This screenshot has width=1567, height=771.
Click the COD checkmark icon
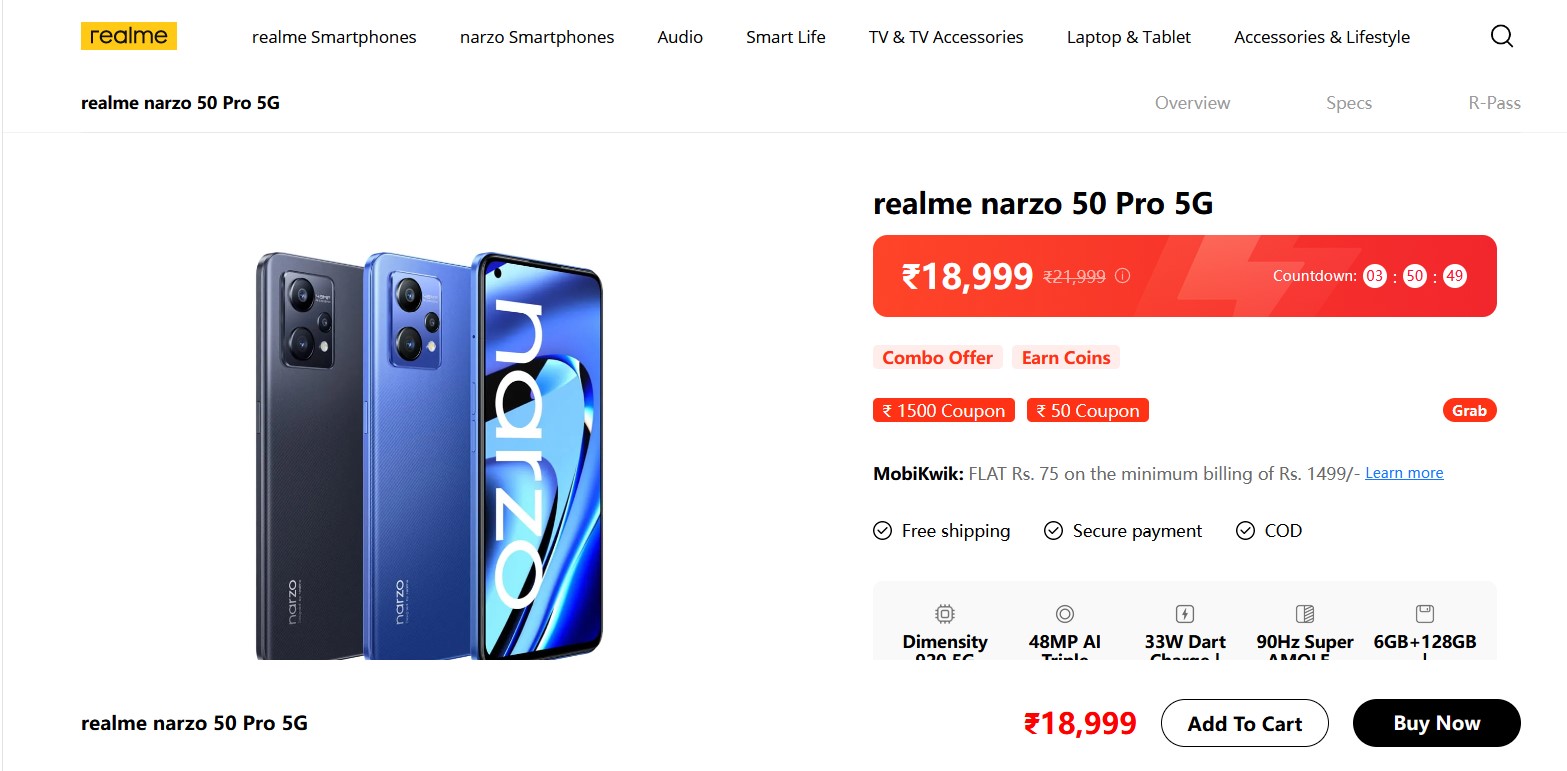[1245, 531]
